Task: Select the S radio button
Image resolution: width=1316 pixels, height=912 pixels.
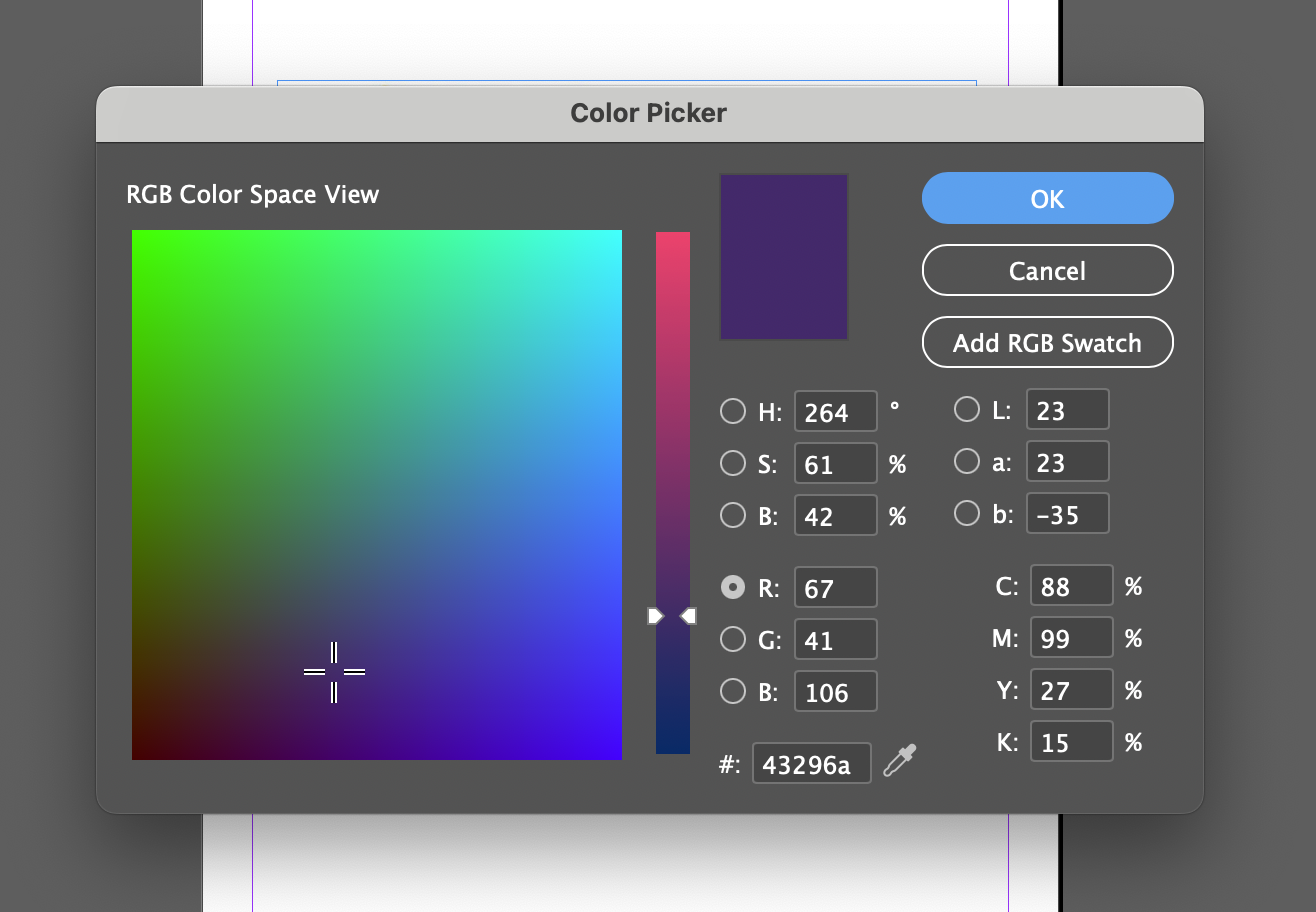Action: coord(732,463)
